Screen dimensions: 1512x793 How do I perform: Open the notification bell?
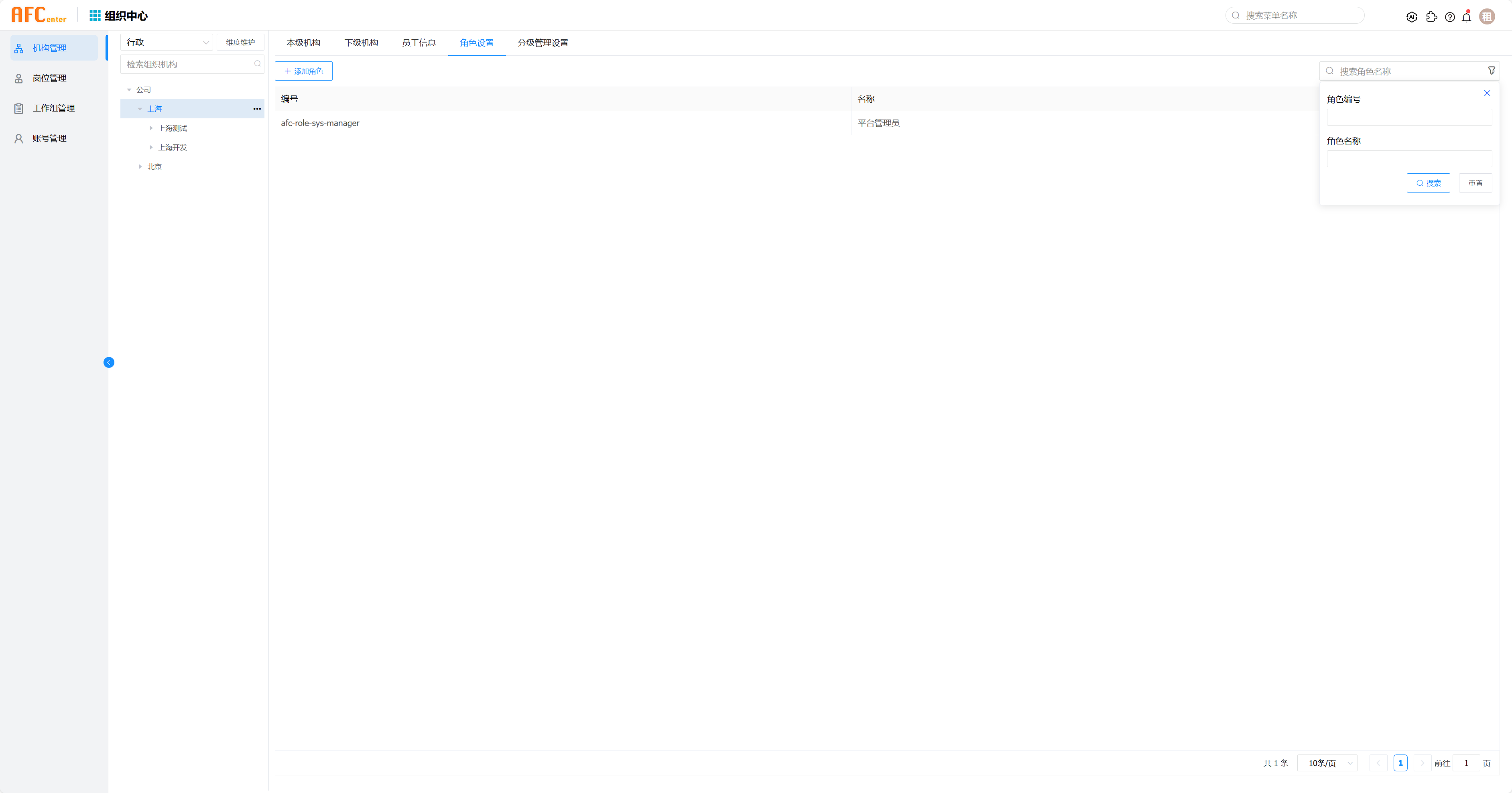coord(1466,17)
